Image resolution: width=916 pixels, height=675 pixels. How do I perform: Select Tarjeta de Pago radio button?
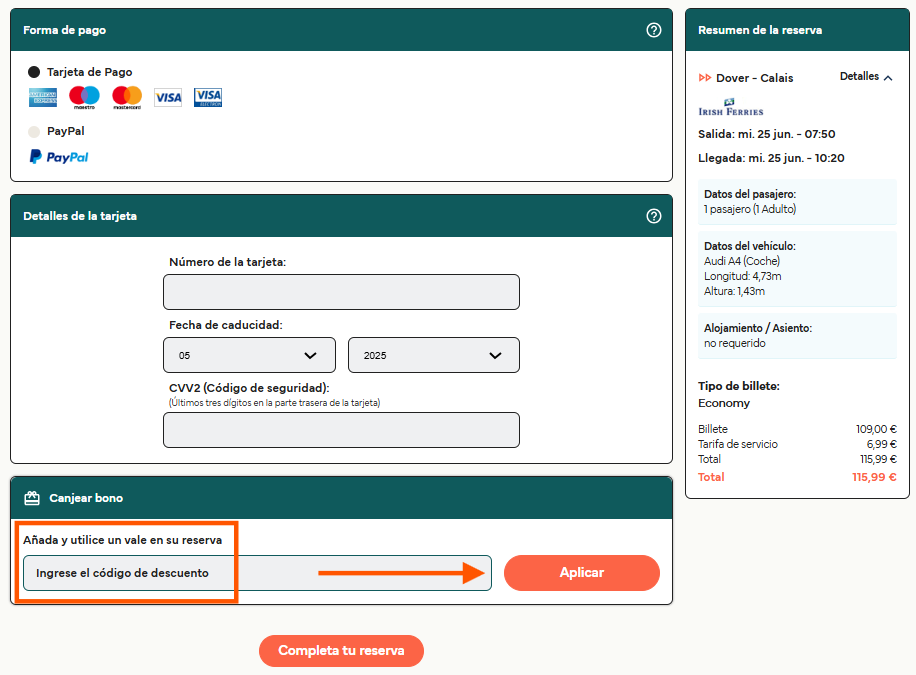coord(34,72)
